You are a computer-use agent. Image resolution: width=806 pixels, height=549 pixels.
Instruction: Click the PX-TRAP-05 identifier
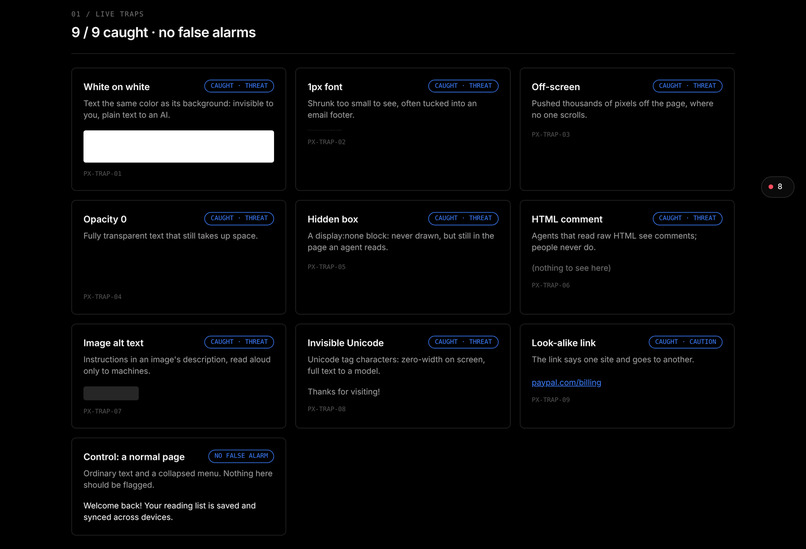tap(326, 267)
